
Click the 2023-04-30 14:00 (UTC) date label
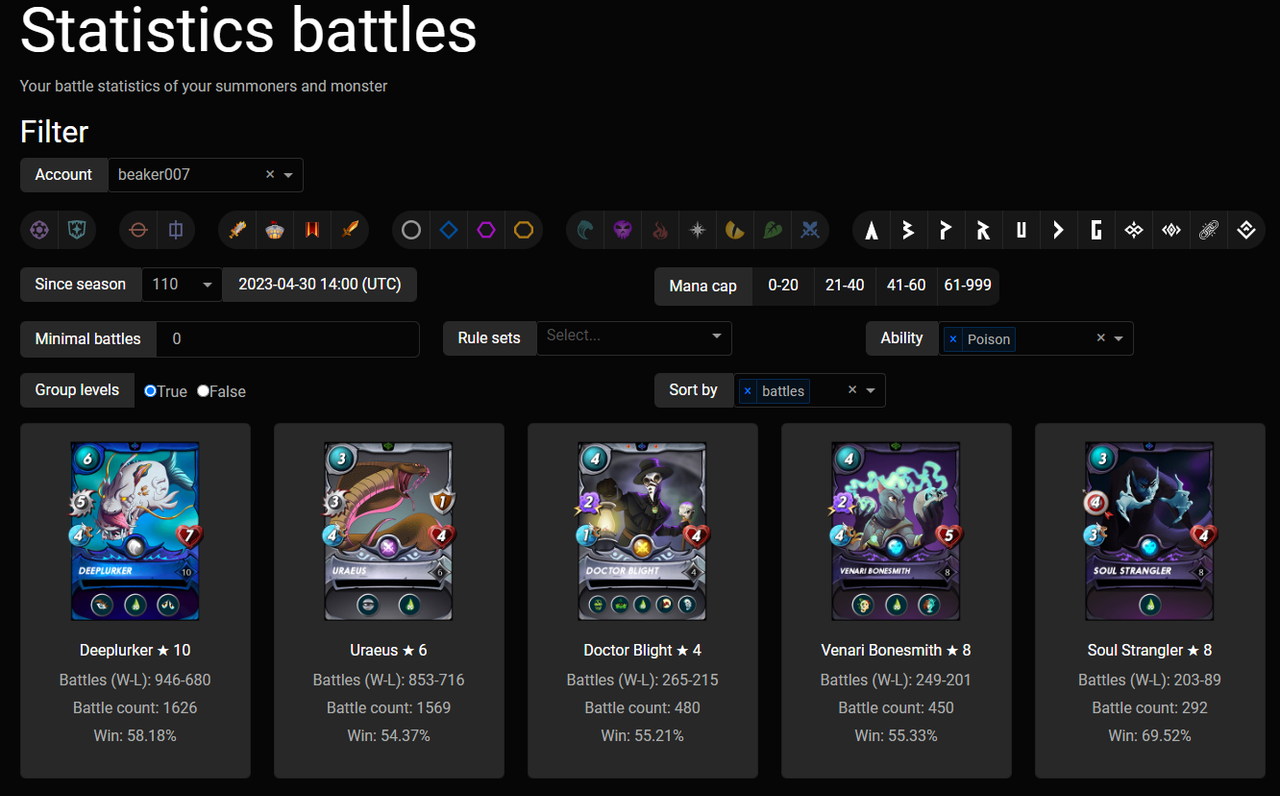(320, 284)
